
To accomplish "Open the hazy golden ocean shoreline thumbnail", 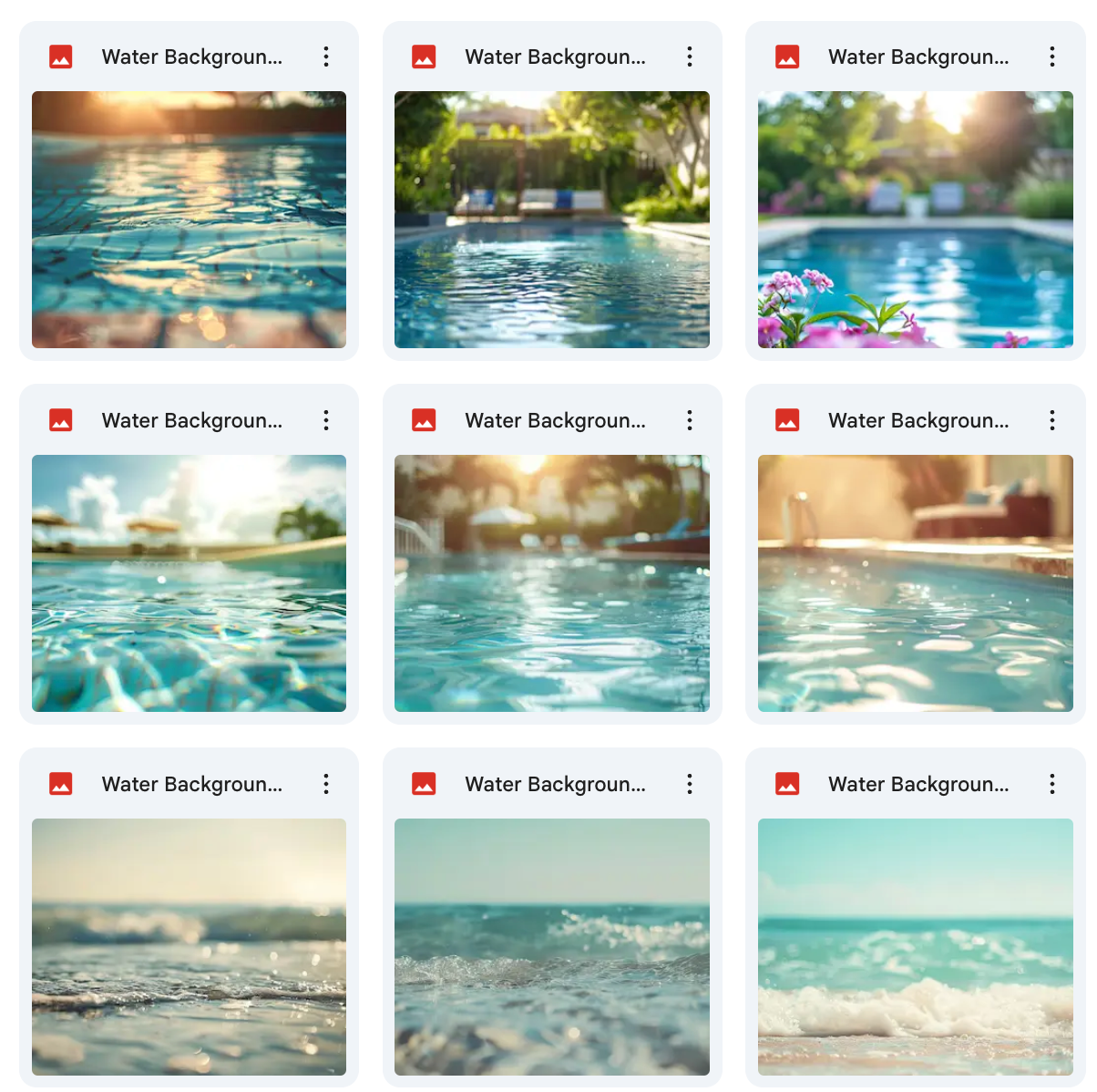I will click(189, 947).
